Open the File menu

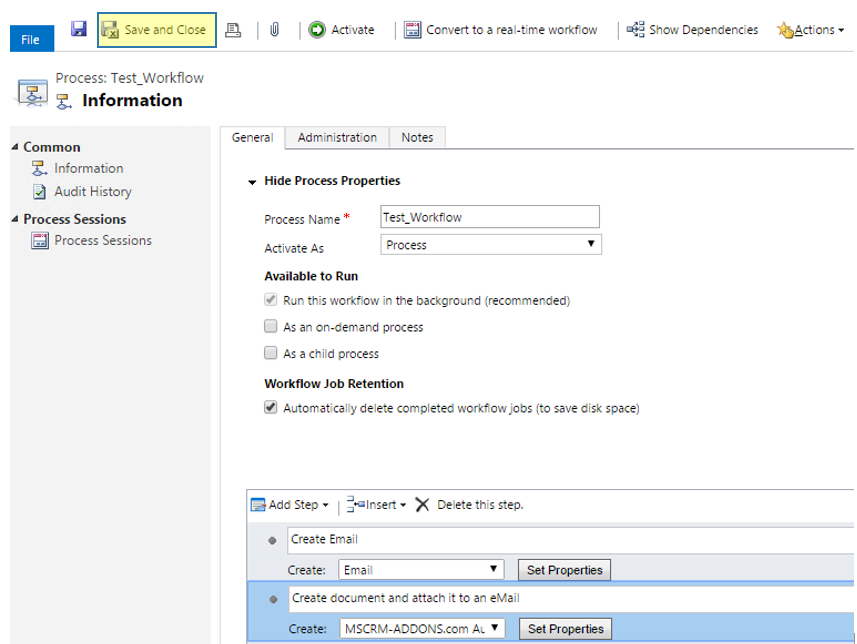click(x=31, y=38)
